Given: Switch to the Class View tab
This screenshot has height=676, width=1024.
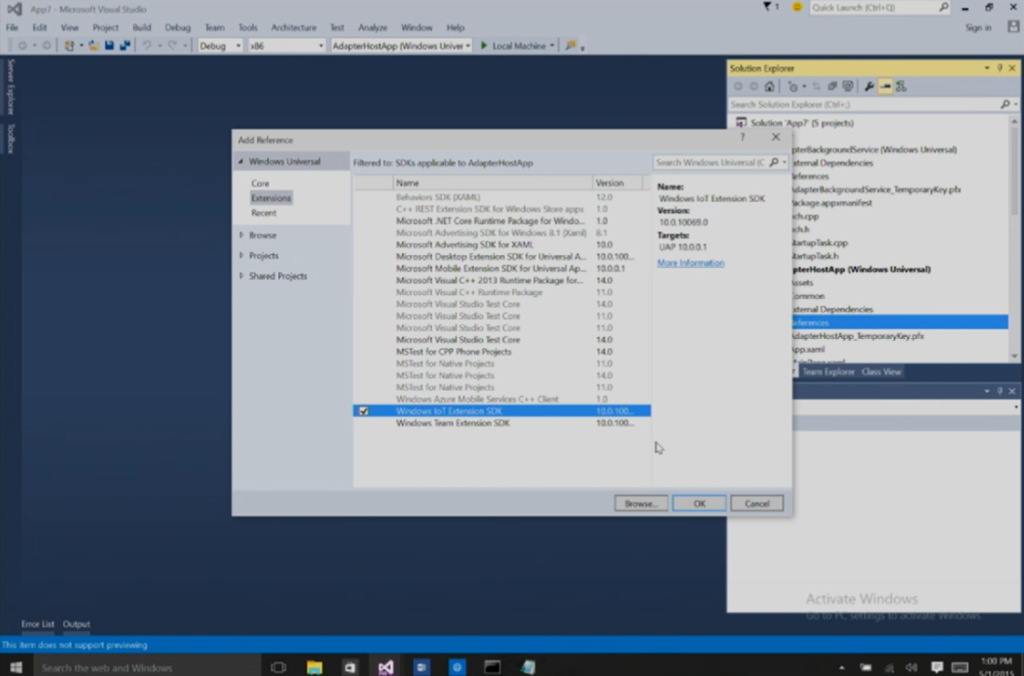Looking at the screenshot, I should click(881, 372).
